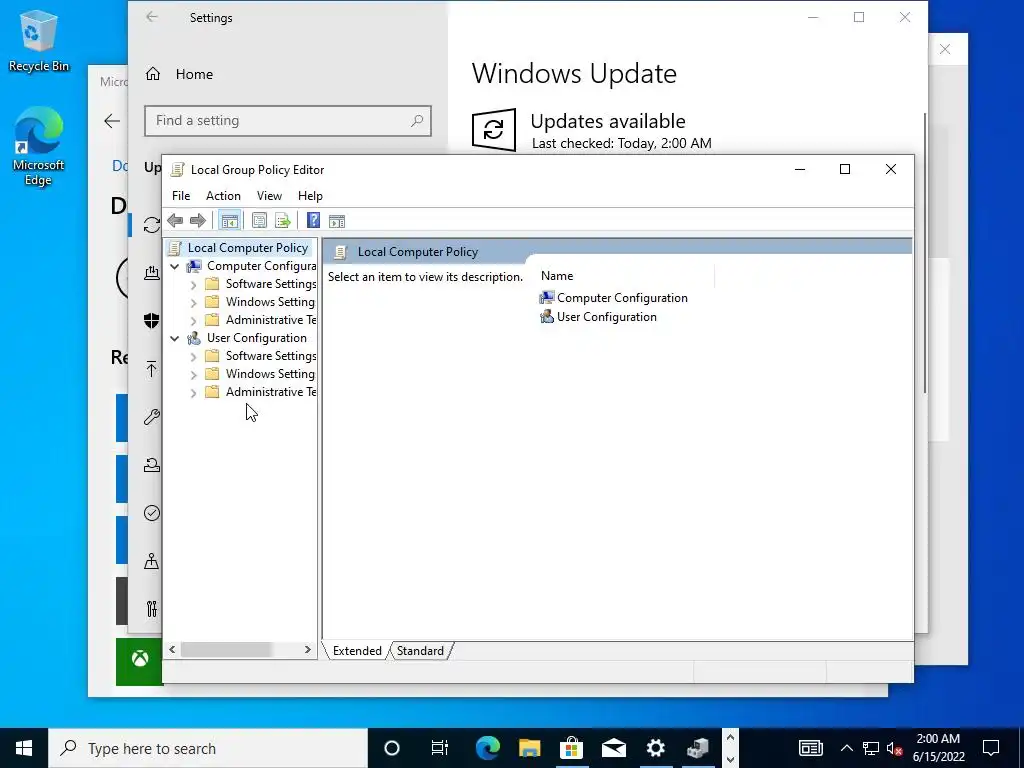Viewport: 1024px width, 768px height.
Task: Switch to the Extended tab
Action: 357,651
